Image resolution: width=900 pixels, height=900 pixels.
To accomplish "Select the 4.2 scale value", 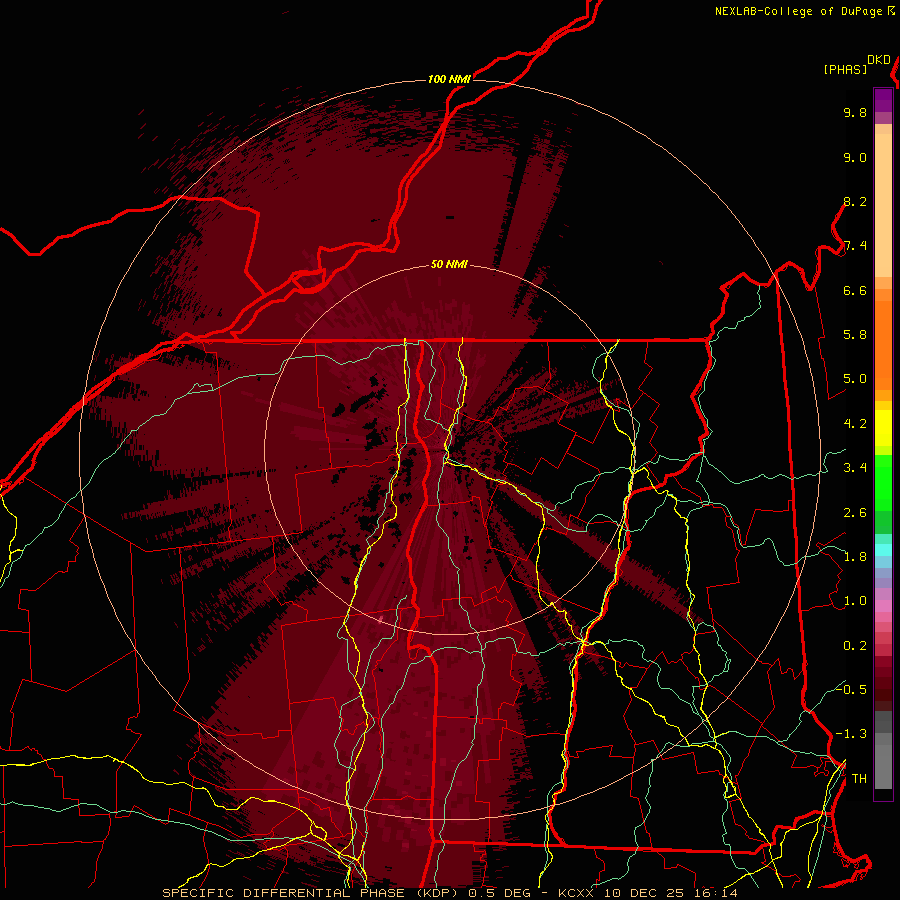I will pos(855,424).
